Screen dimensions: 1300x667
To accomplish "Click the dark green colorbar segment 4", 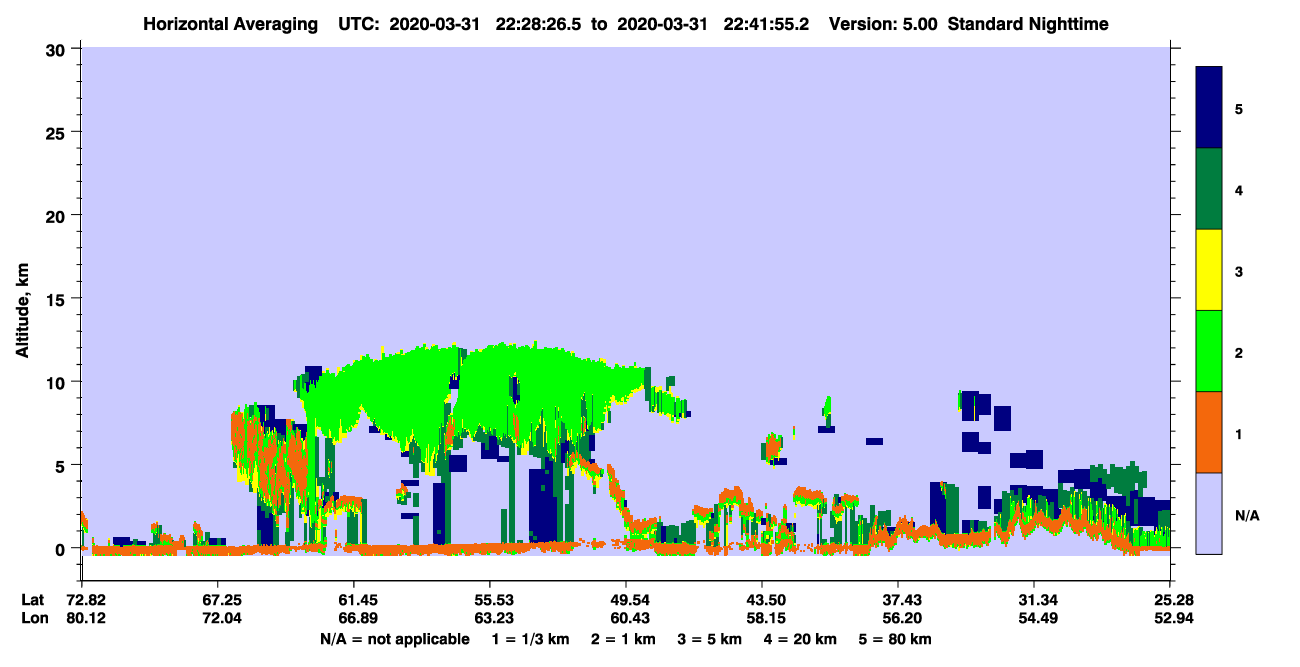I will [1209, 189].
